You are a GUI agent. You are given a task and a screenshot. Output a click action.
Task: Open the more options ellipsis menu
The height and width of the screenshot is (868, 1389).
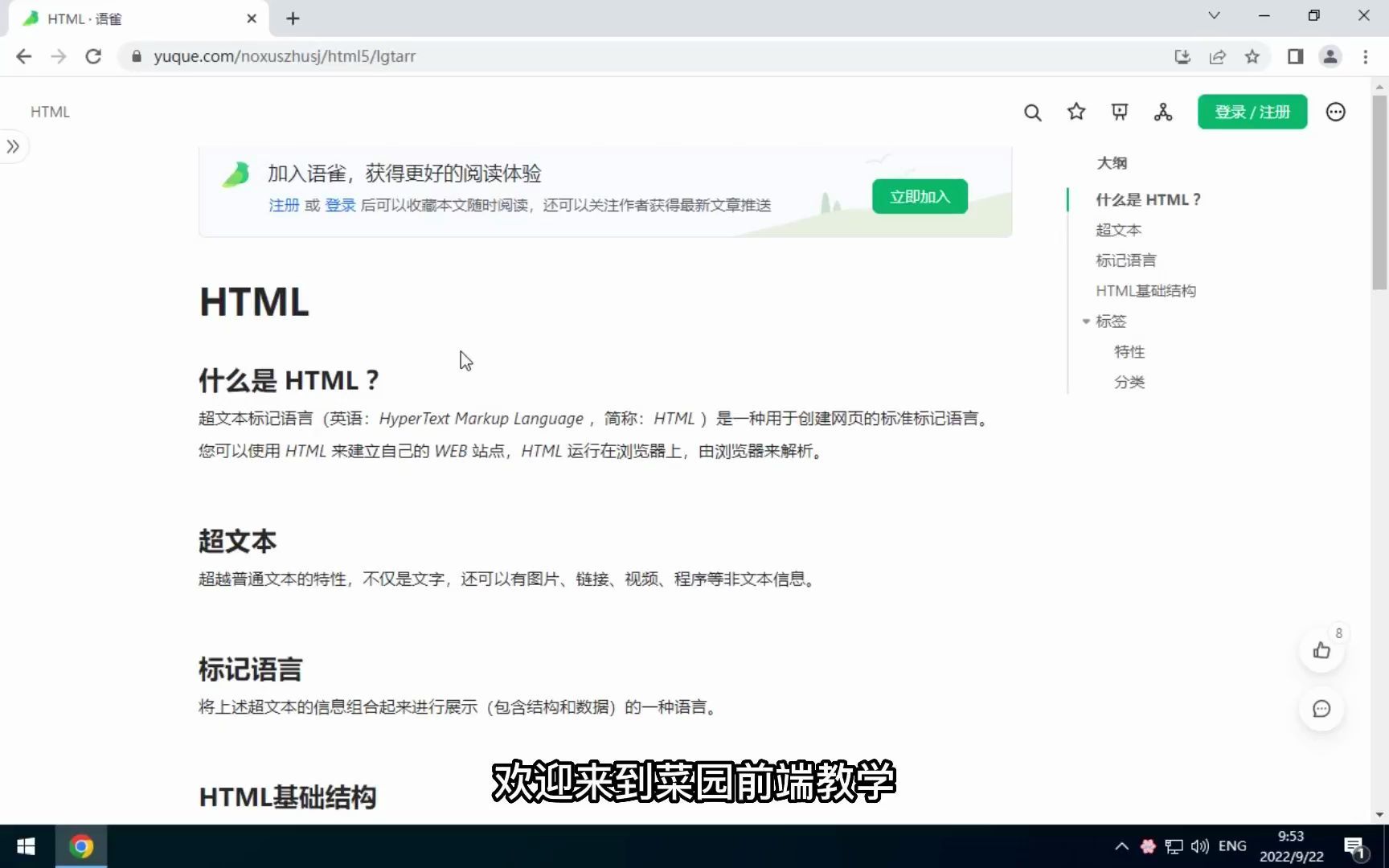click(x=1335, y=113)
